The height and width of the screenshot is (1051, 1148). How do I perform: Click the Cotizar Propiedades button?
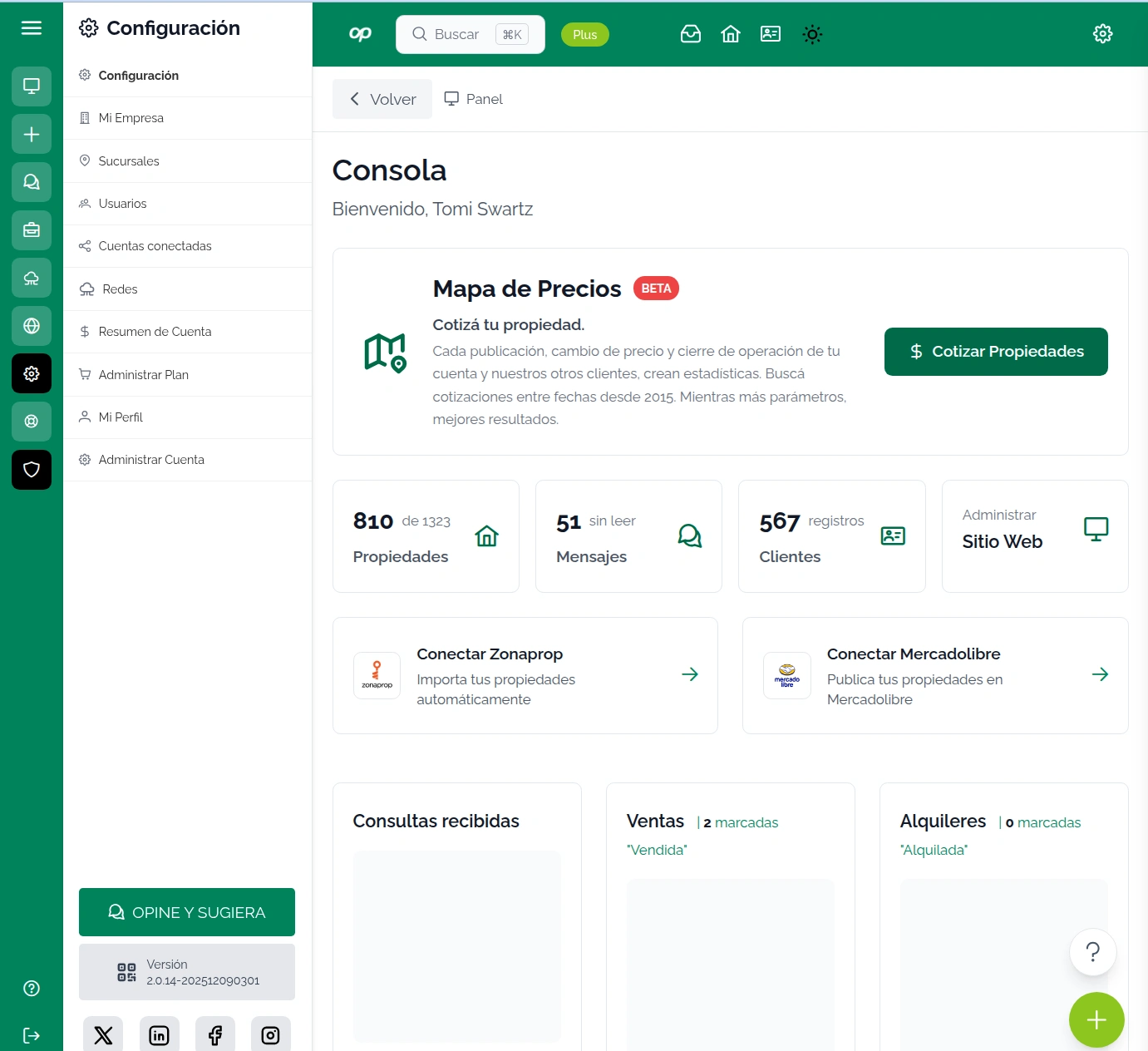tap(996, 352)
